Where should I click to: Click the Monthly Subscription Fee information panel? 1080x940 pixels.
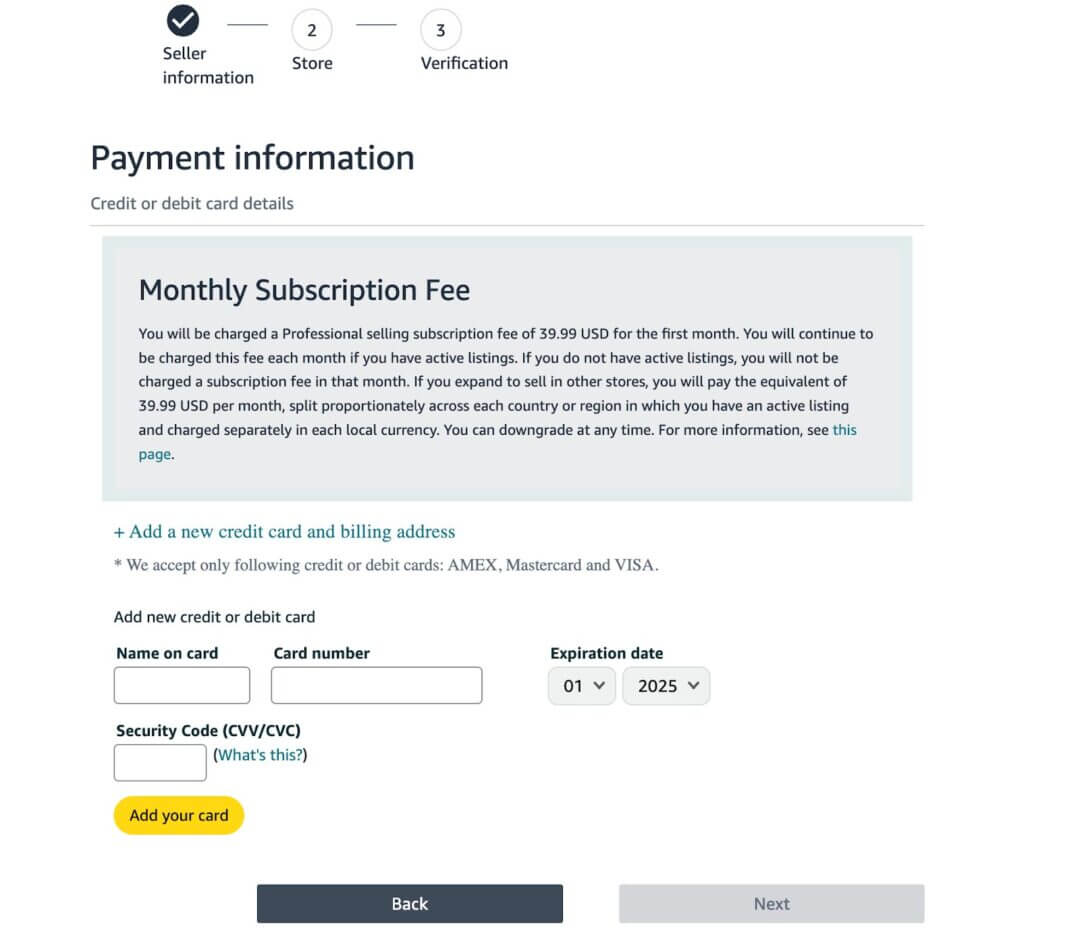(506, 367)
